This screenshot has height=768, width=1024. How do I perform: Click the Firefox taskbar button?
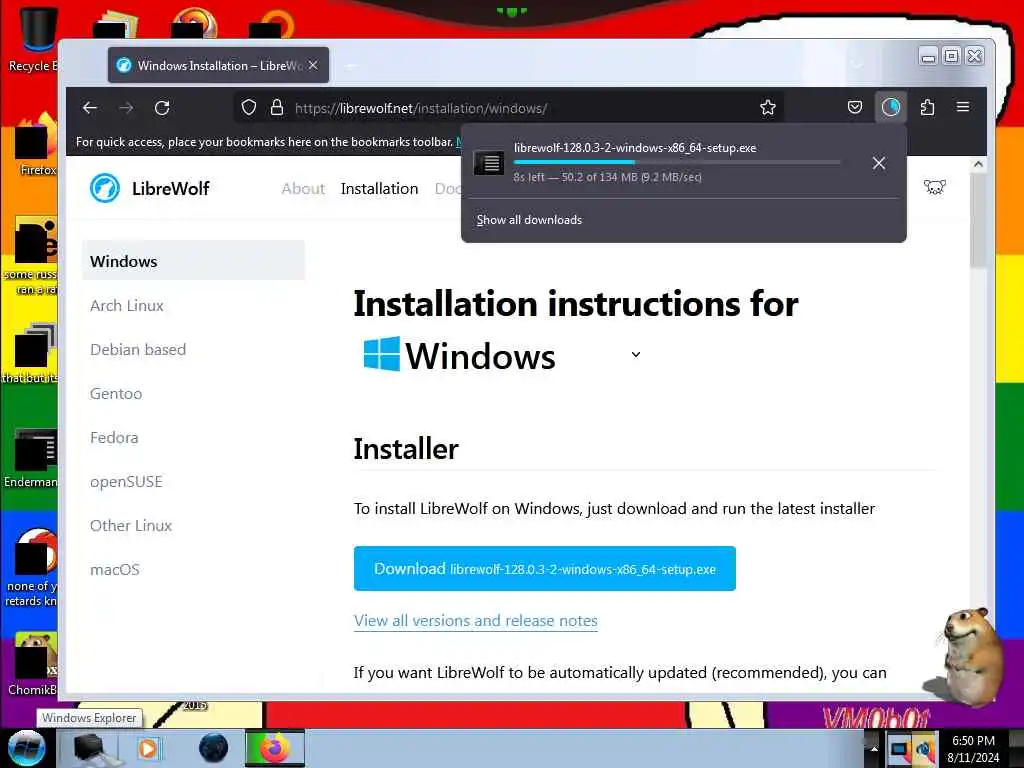point(275,748)
